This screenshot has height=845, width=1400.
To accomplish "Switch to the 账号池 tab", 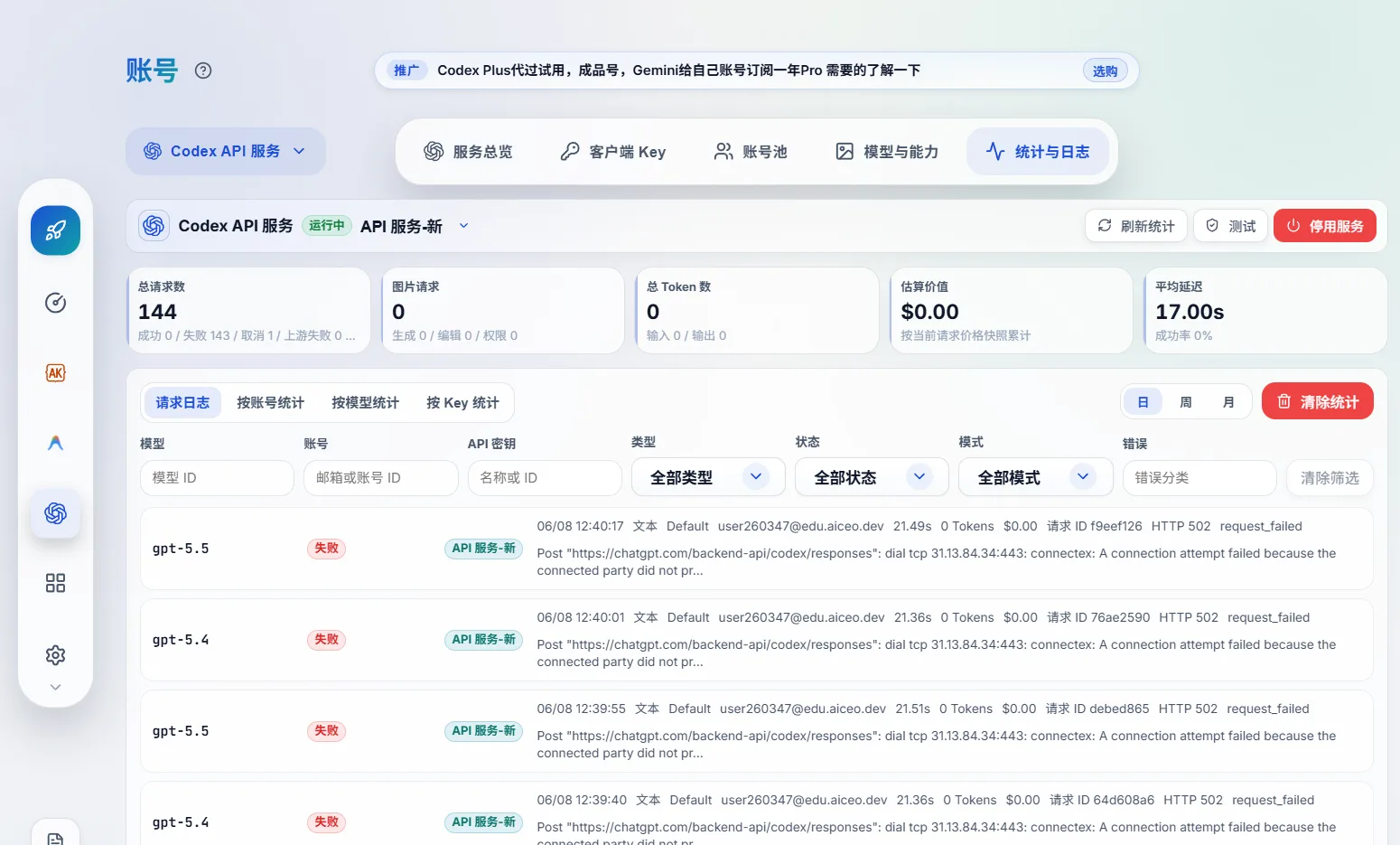I will click(751, 152).
